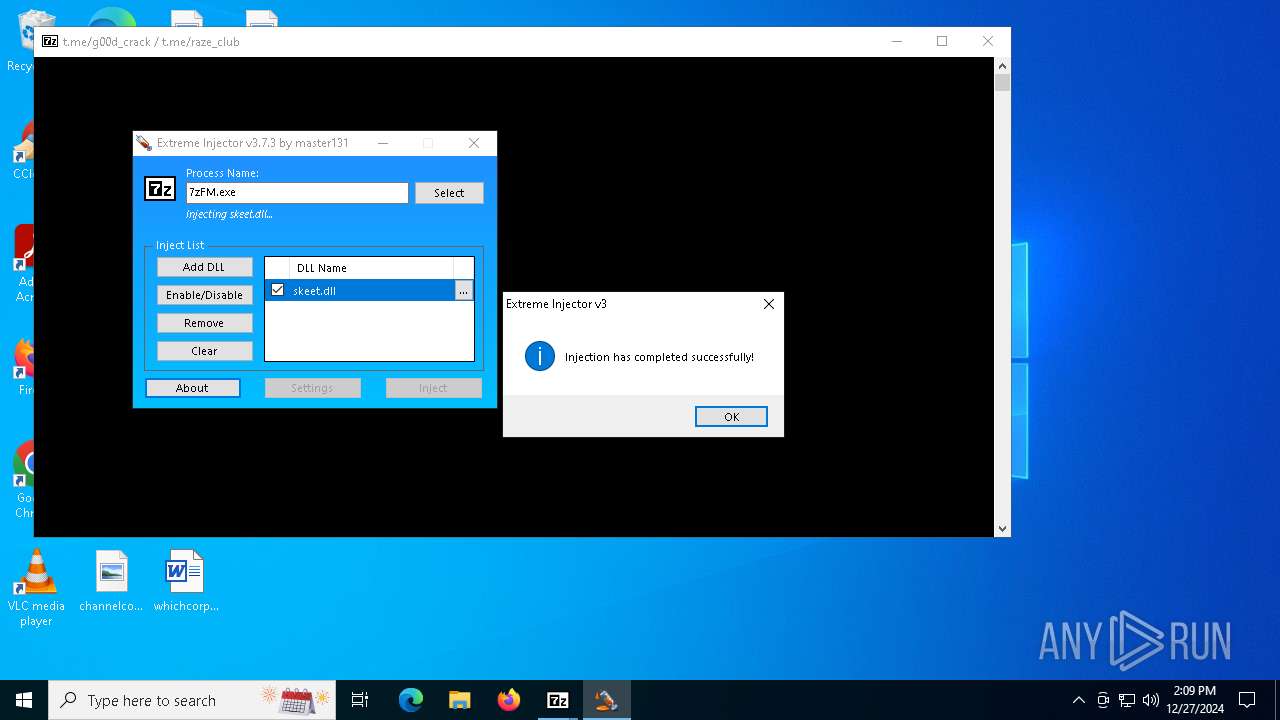
Task: Select the whichcorp... Word document icon
Action: pos(185,581)
